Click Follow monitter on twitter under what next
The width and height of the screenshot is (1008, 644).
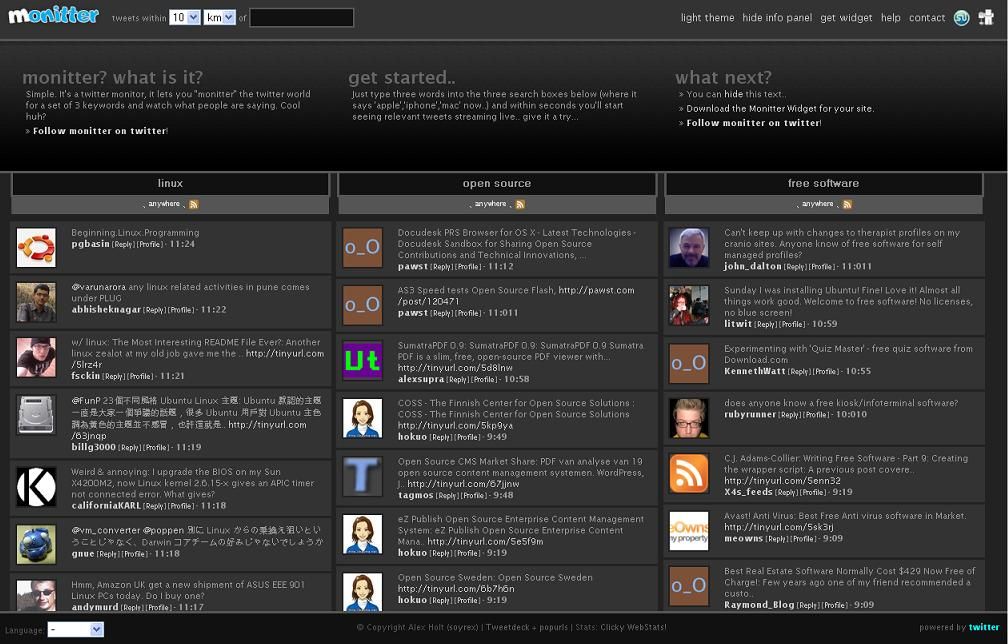[753, 123]
